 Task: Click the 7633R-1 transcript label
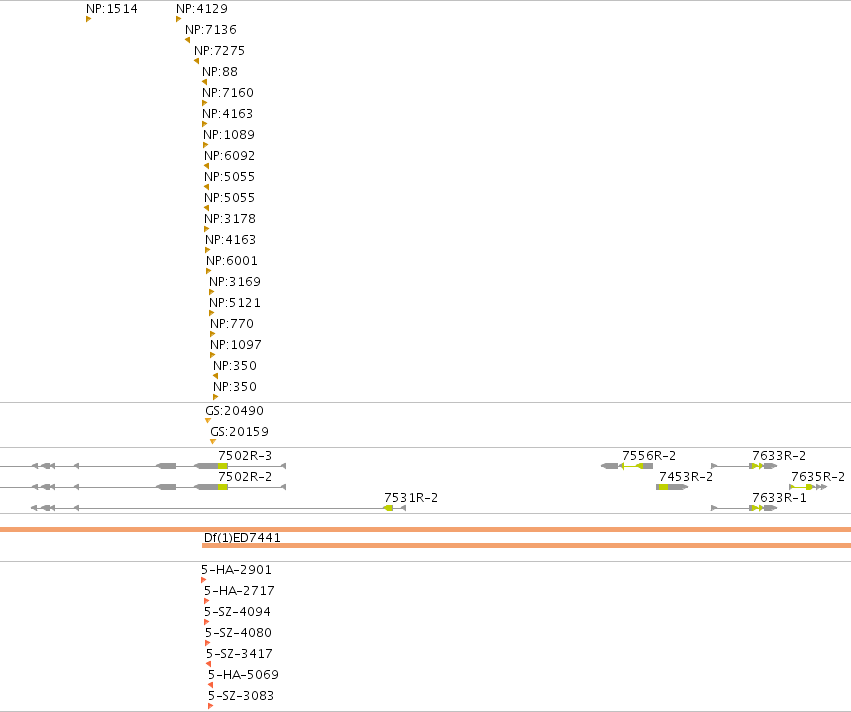(x=779, y=498)
